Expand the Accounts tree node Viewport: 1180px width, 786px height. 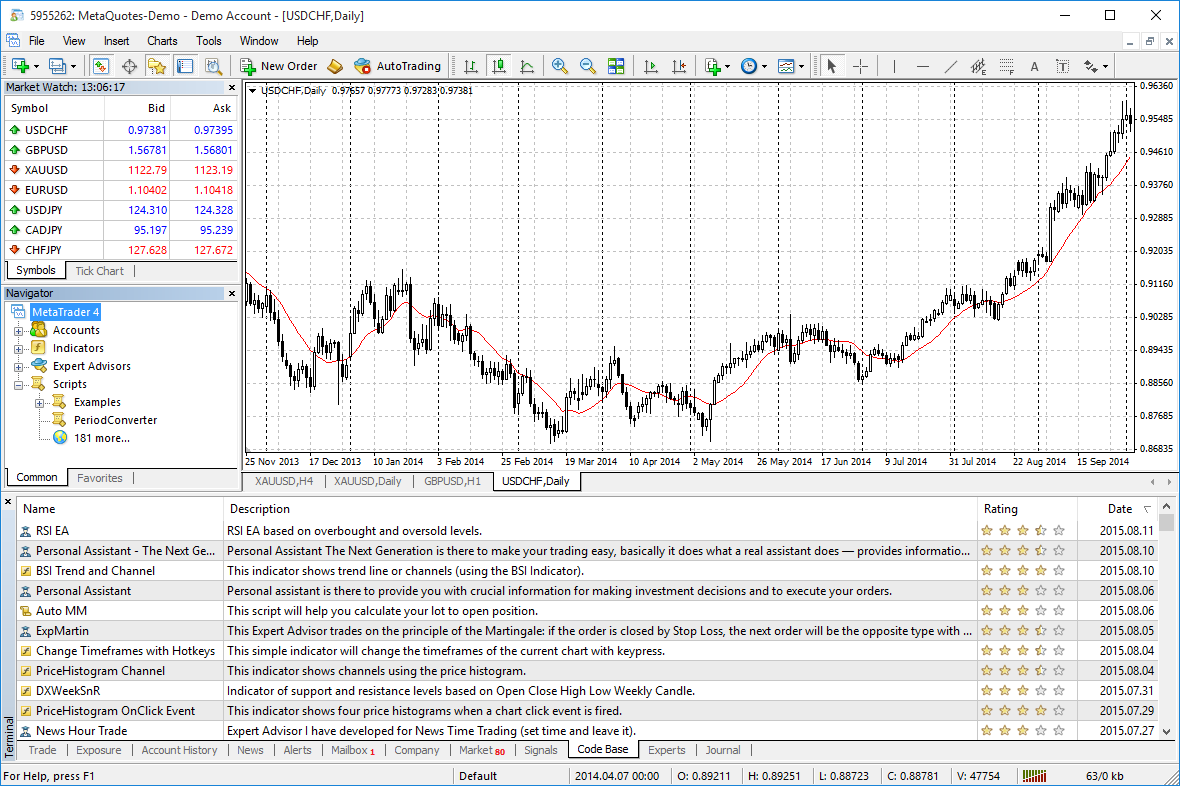pos(18,331)
